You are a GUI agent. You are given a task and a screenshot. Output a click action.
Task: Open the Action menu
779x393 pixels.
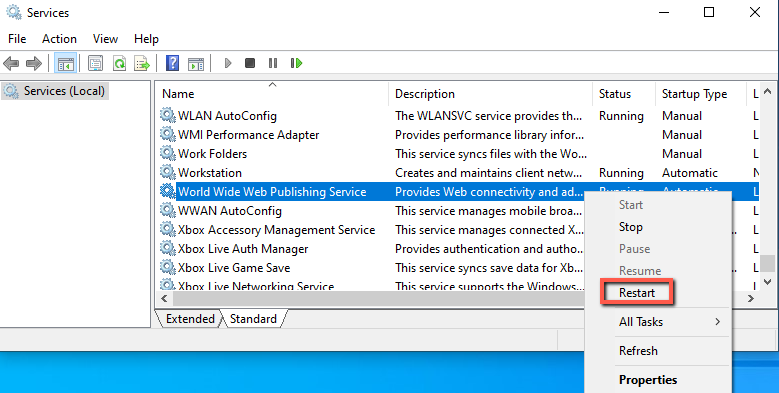coord(59,39)
